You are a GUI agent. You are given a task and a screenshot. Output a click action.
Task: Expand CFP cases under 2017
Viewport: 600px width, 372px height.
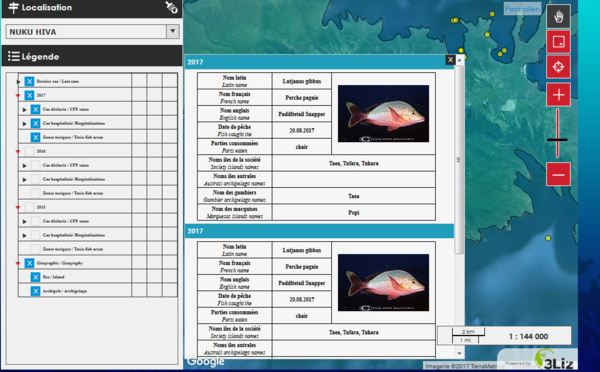24,109
